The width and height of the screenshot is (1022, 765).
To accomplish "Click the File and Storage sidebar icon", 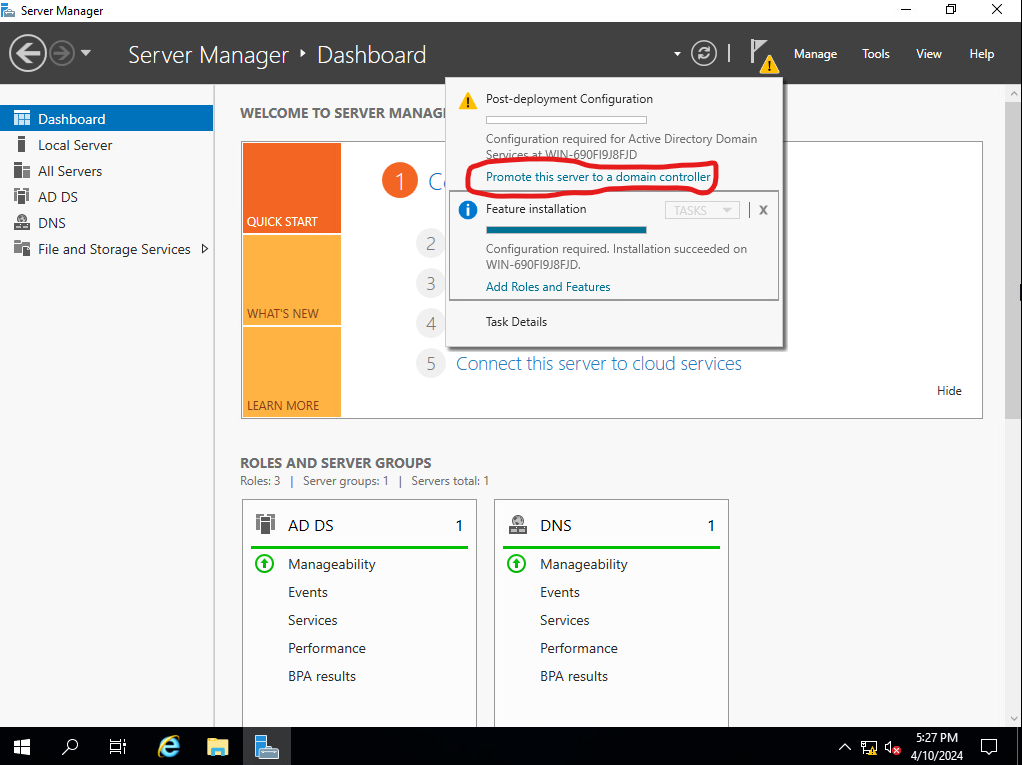I will [x=22, y=248].
